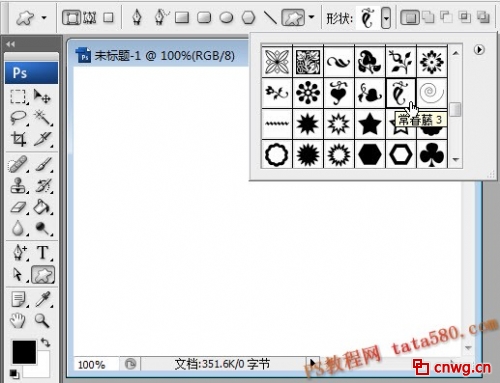Open the shape picker dropdown arrow

pos(386,18)
